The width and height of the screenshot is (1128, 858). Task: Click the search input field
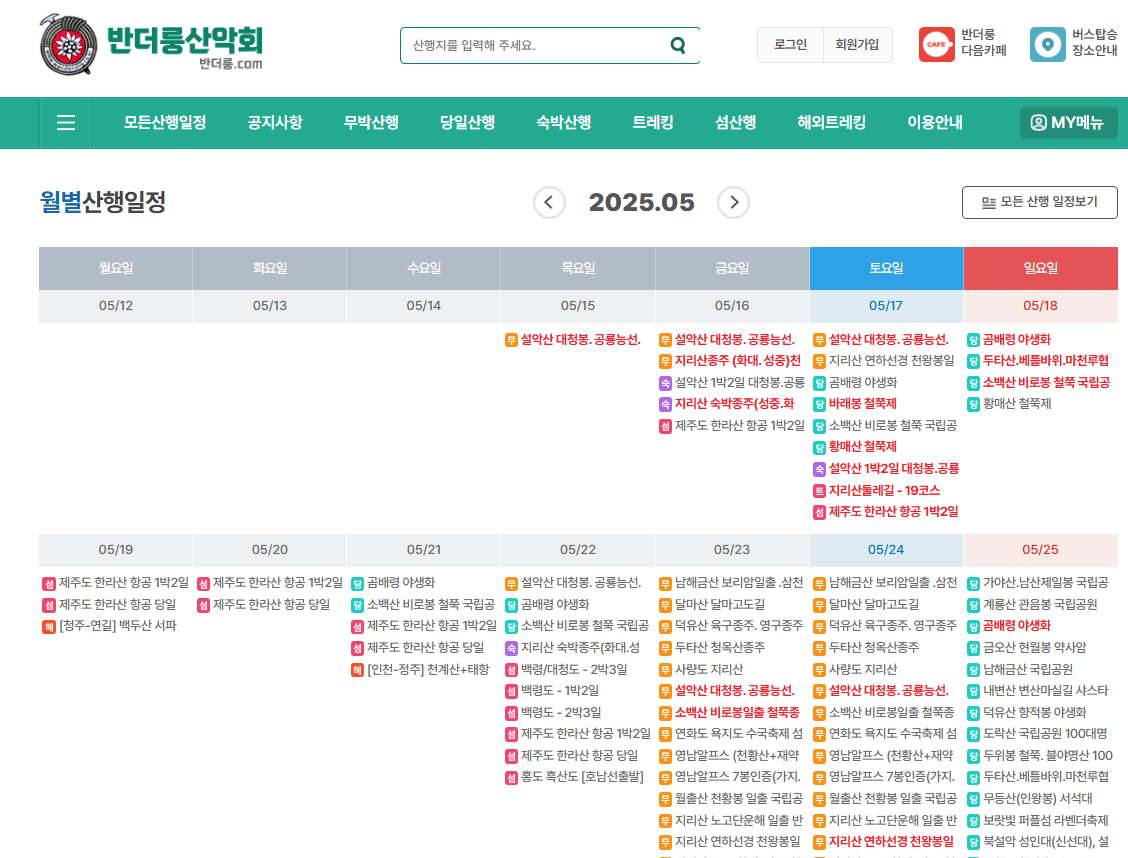coord(530,45)
